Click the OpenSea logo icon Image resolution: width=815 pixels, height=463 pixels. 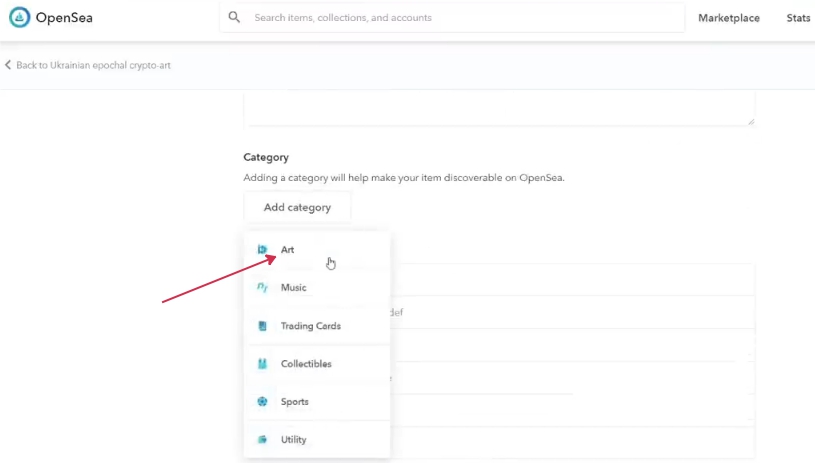tap(19, 18)
